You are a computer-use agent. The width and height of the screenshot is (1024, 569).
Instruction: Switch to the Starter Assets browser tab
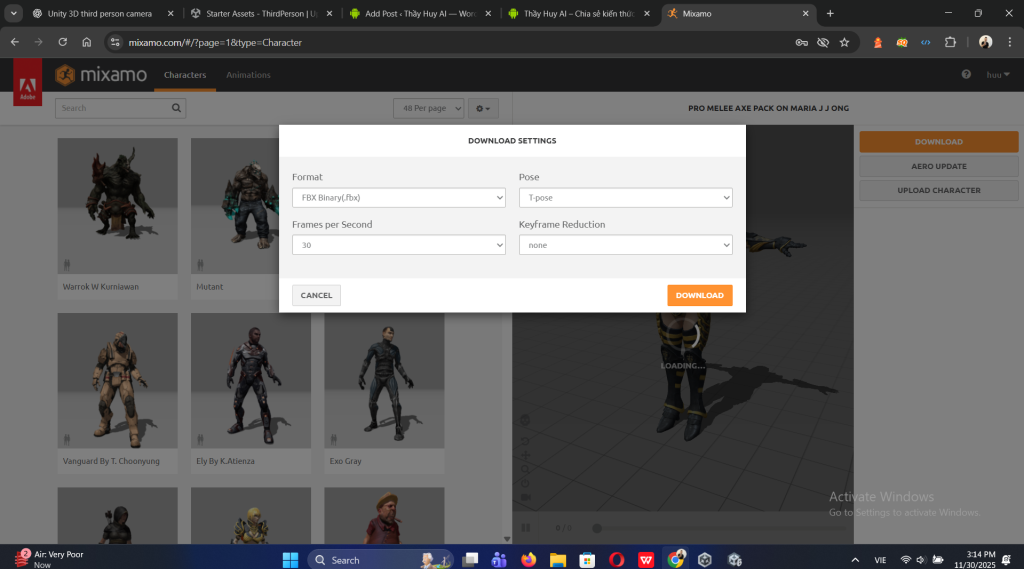point(256,14)
